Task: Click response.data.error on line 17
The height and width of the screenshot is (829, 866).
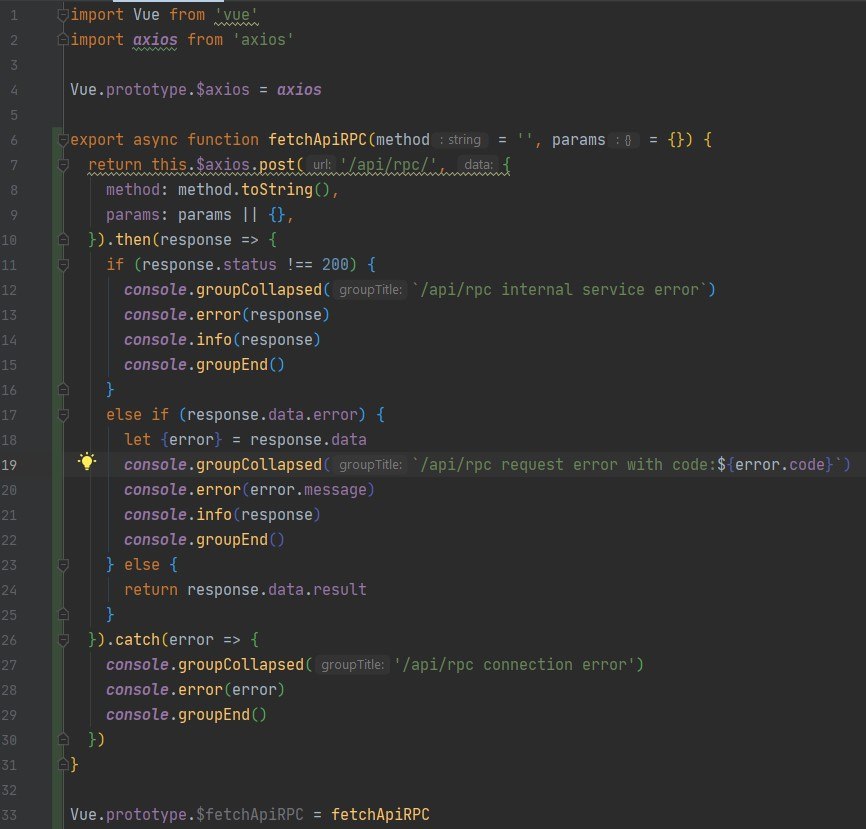Action: (273, 415)
